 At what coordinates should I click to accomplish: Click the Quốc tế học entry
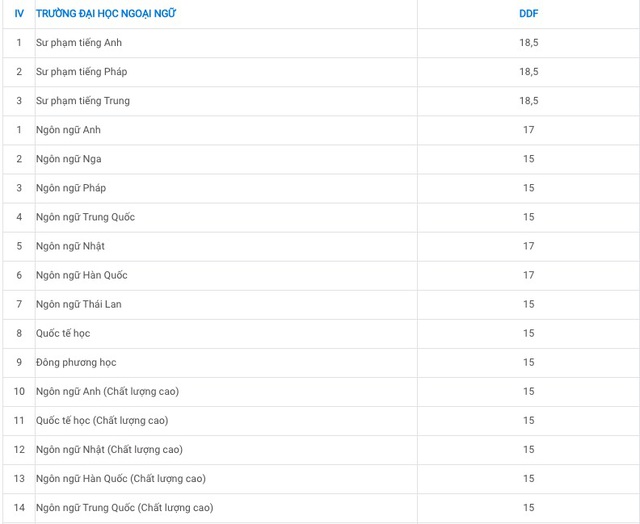[63, 333]
